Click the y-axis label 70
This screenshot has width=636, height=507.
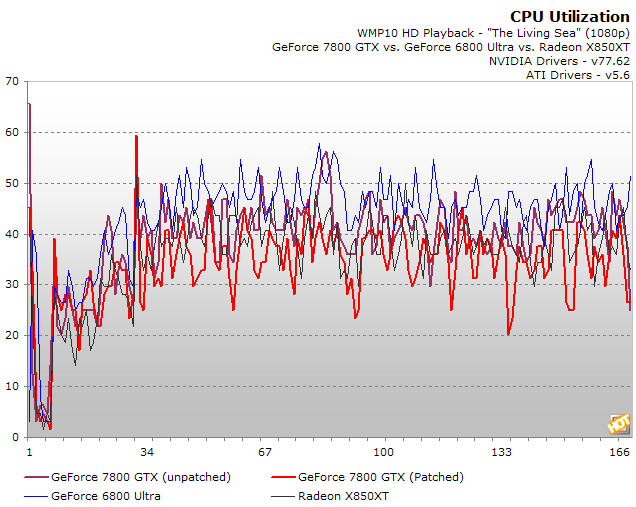point(12,82)
